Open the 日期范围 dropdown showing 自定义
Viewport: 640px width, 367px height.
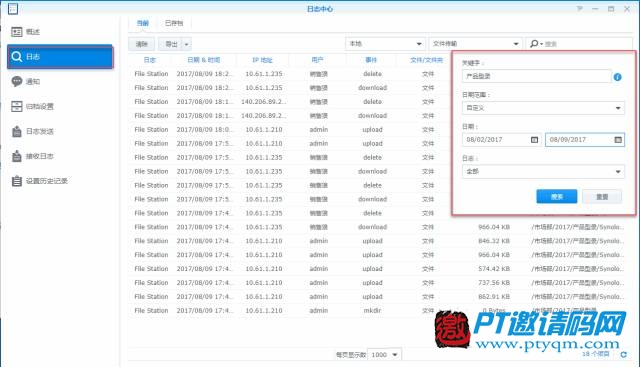click(x=543, y=108)
